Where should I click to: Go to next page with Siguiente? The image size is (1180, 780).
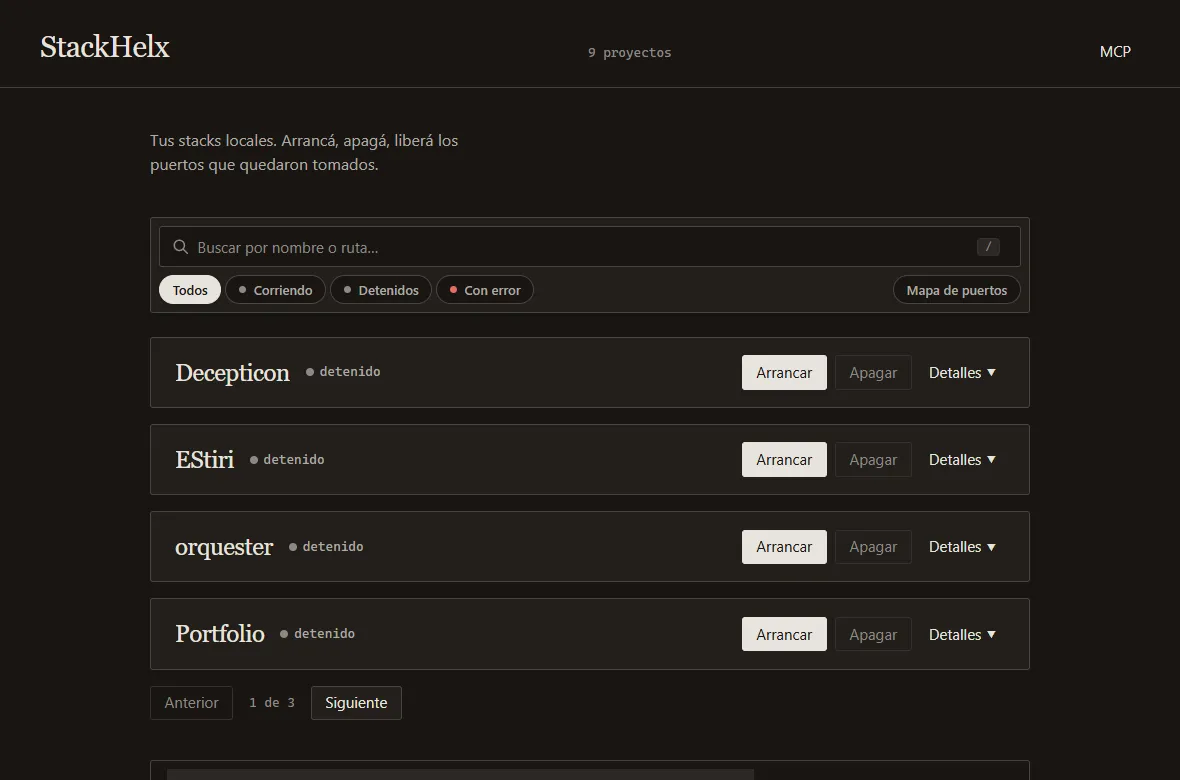(356, 702)
